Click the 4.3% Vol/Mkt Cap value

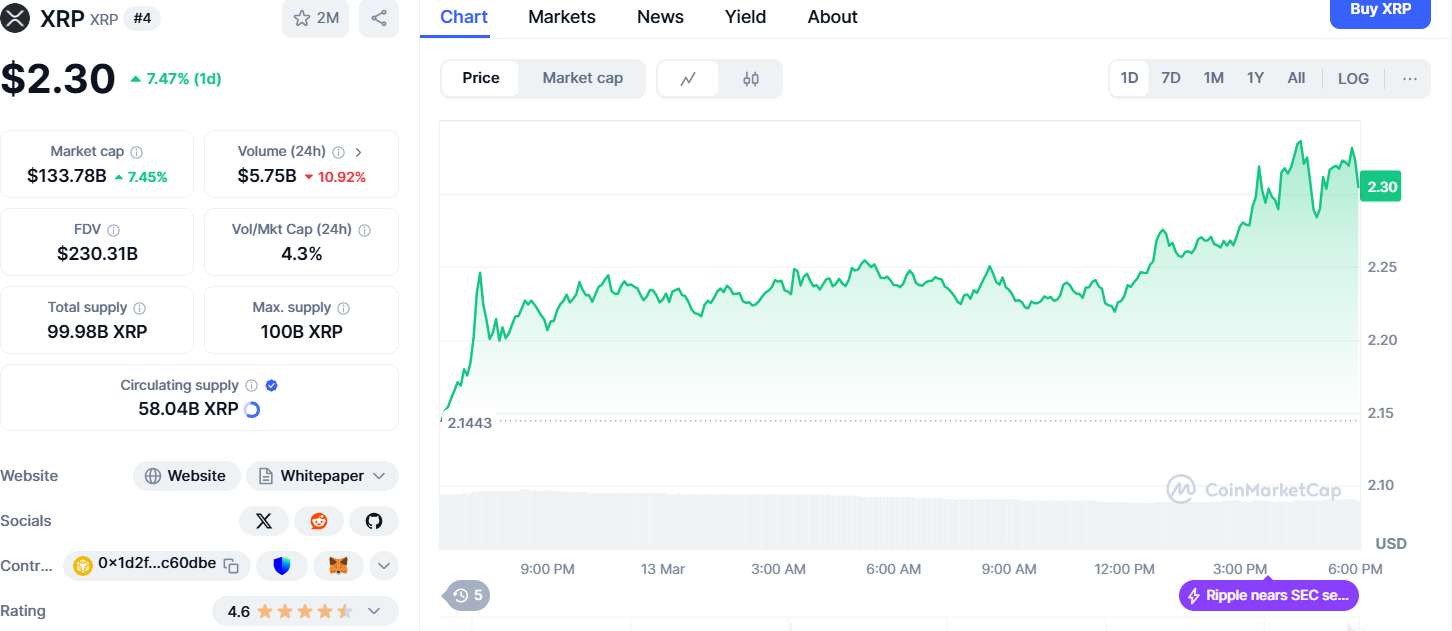point(301,254)
